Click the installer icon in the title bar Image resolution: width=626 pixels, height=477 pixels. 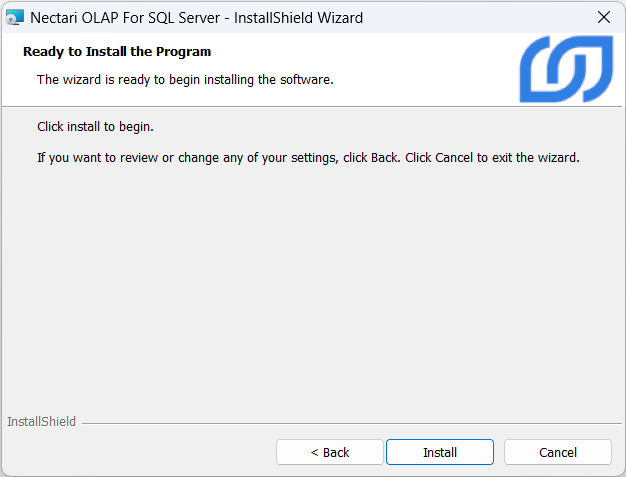[15, 17]
